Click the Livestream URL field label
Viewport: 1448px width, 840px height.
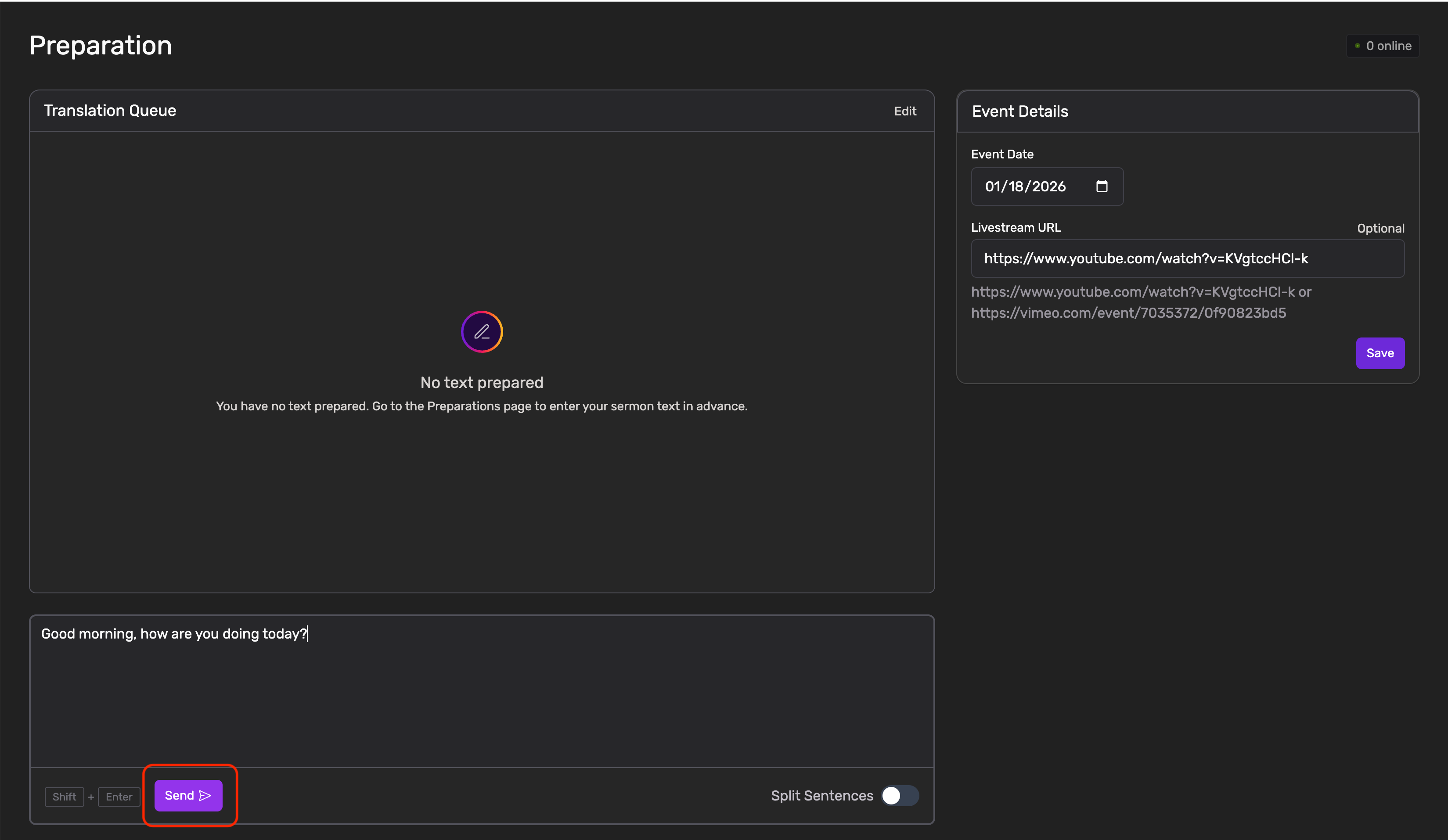tap(1016, 227)
